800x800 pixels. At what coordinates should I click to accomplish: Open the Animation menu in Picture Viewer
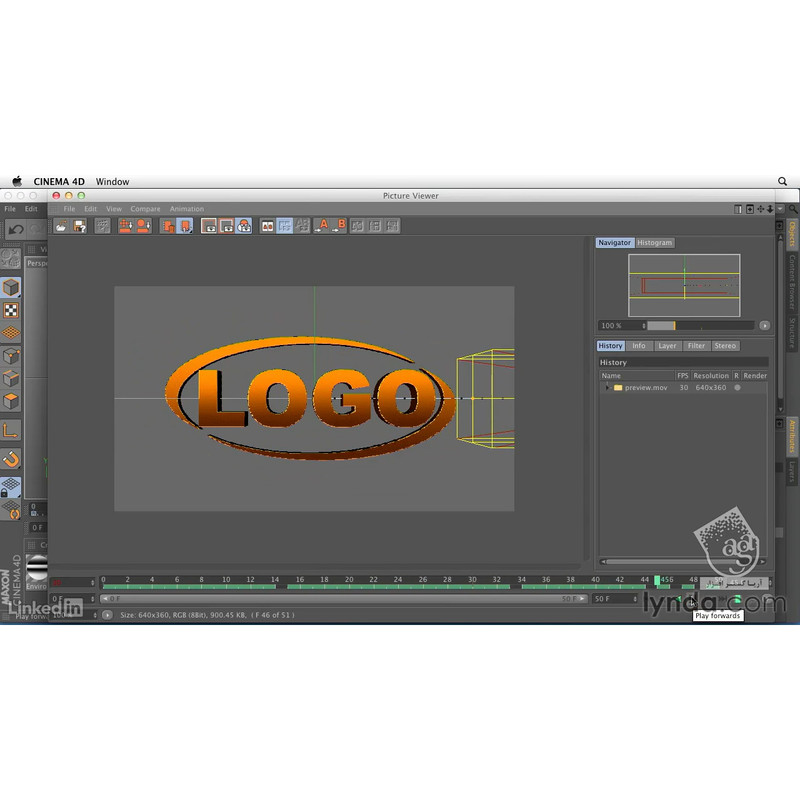(x=187, y=209)
